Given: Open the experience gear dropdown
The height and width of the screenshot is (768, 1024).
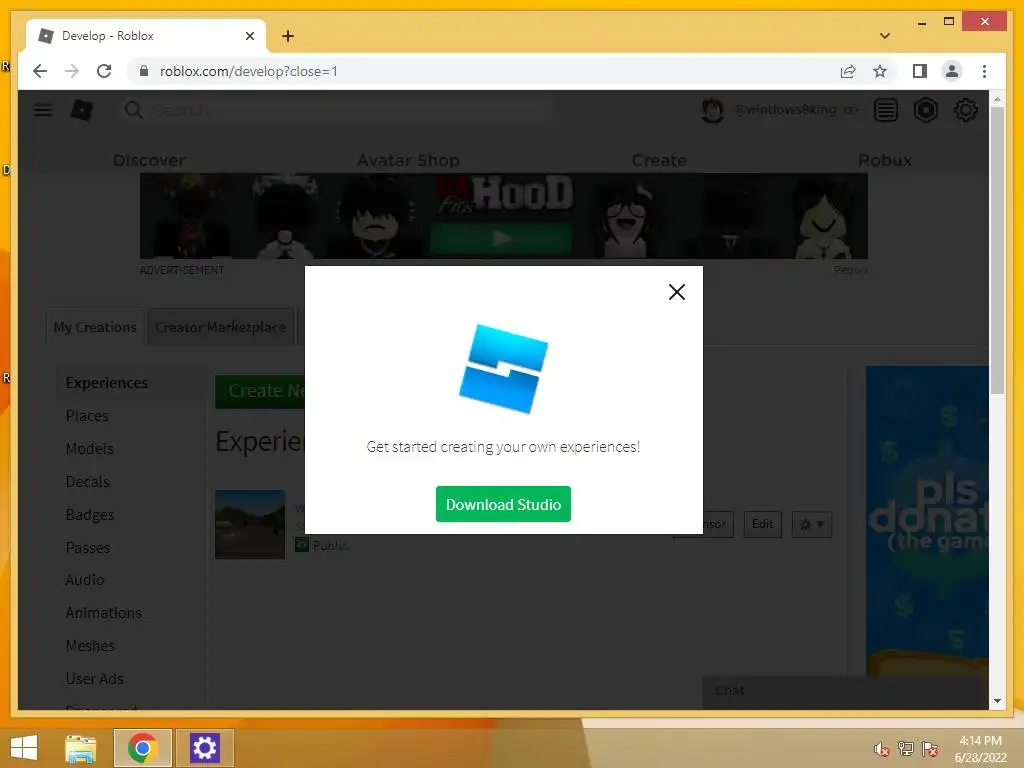Looking at the screenshot, I should coord(812,524).
